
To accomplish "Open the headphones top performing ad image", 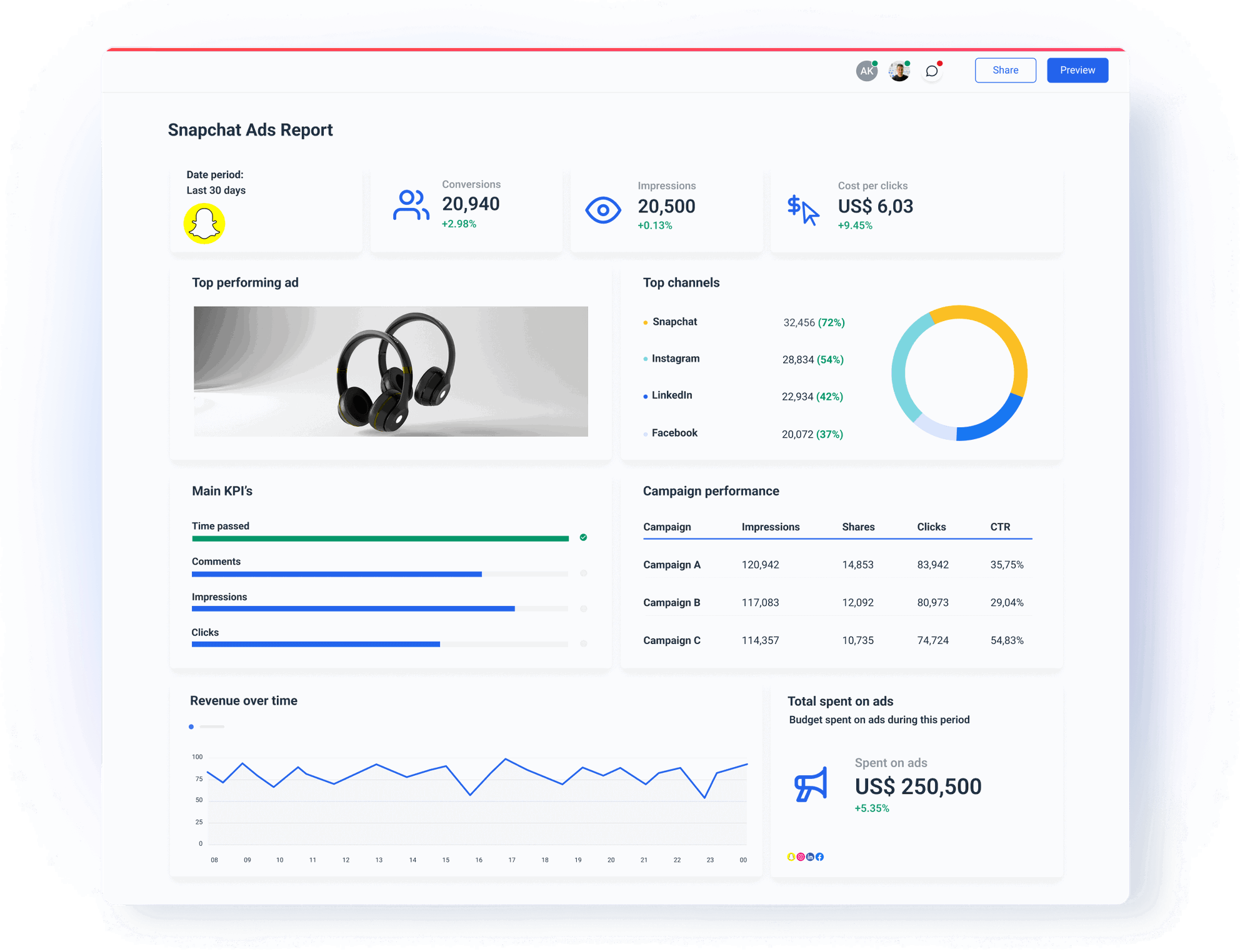I will (x=391, y=370).
